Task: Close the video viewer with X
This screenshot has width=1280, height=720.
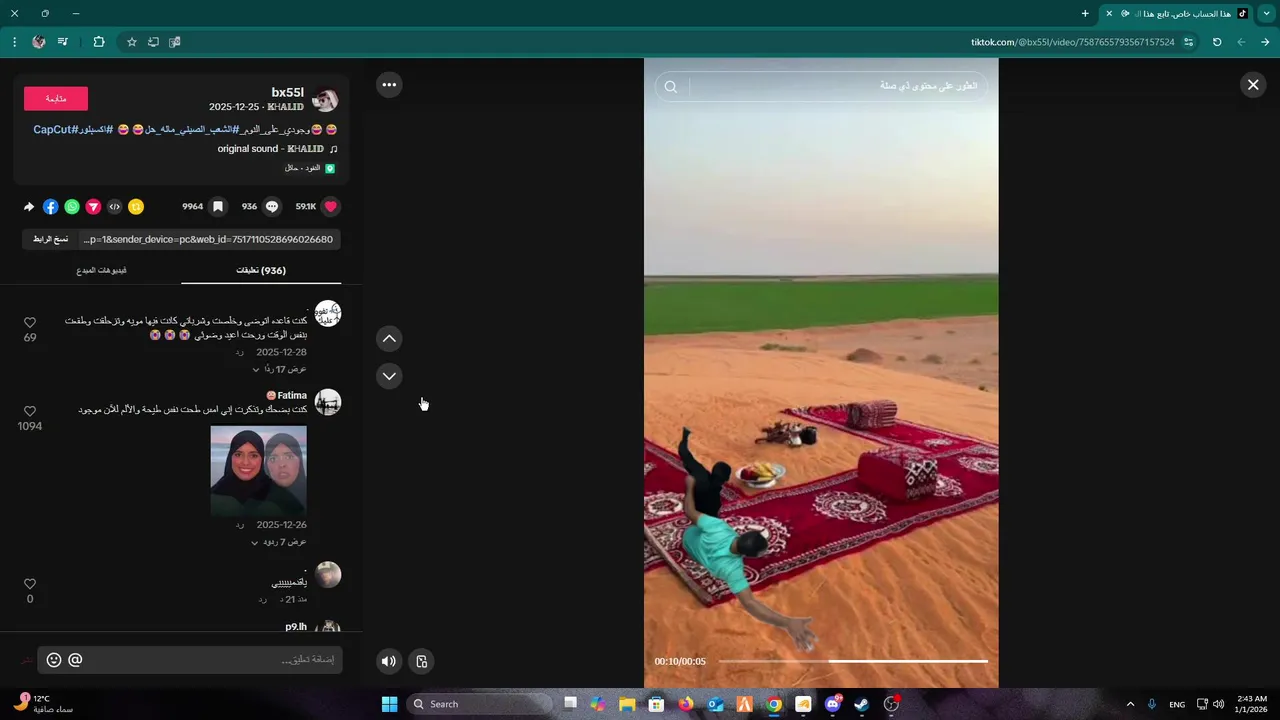Action: pos(1252,85)
